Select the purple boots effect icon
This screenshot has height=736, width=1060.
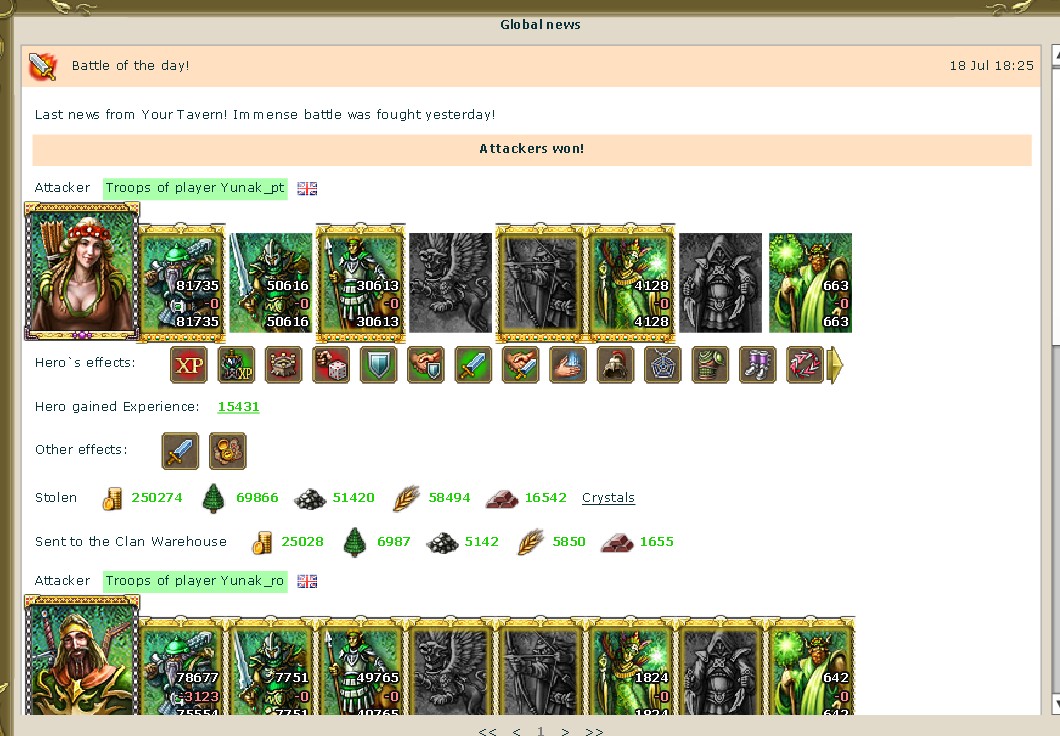[x=757, y=365]
